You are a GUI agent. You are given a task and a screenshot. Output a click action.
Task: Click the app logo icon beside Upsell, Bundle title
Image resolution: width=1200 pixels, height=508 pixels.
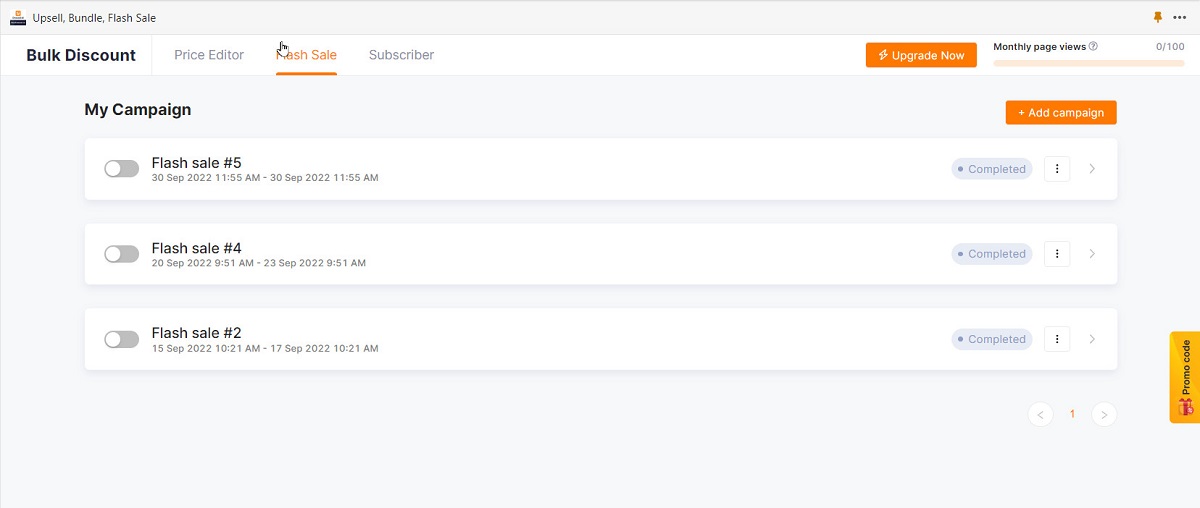point(18,17)
